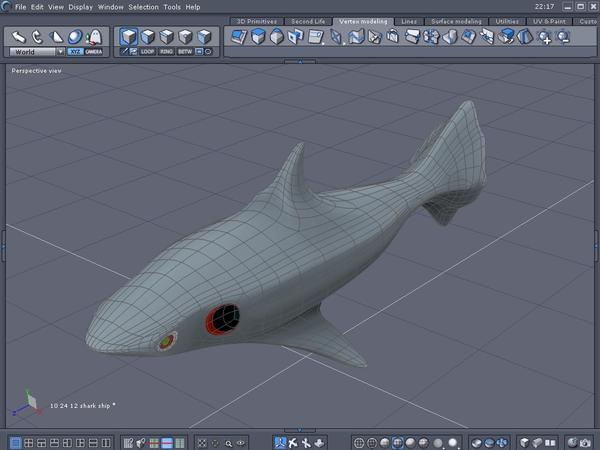Click the blue-topped cube extrude tool
Image resolution: width=600 pixels, height=450 pixels.
[258, 37]
